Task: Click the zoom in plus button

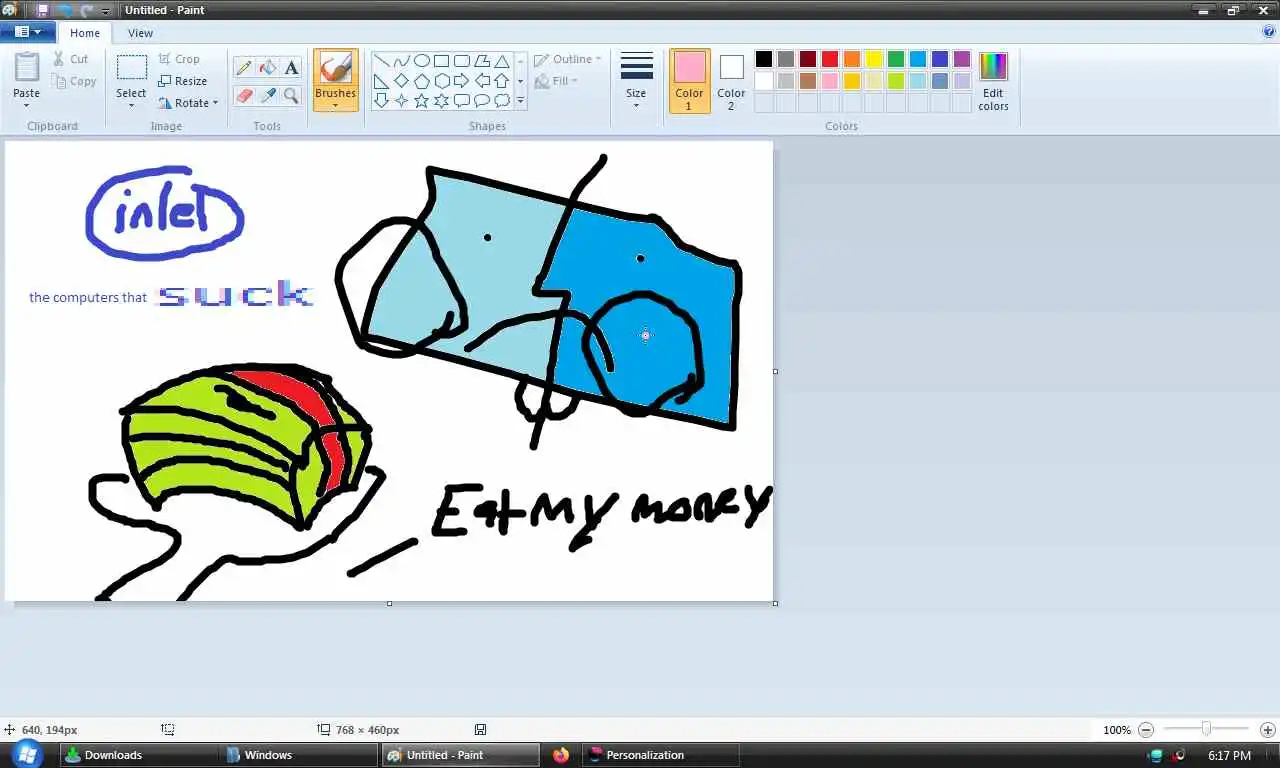Action: 1268,730
